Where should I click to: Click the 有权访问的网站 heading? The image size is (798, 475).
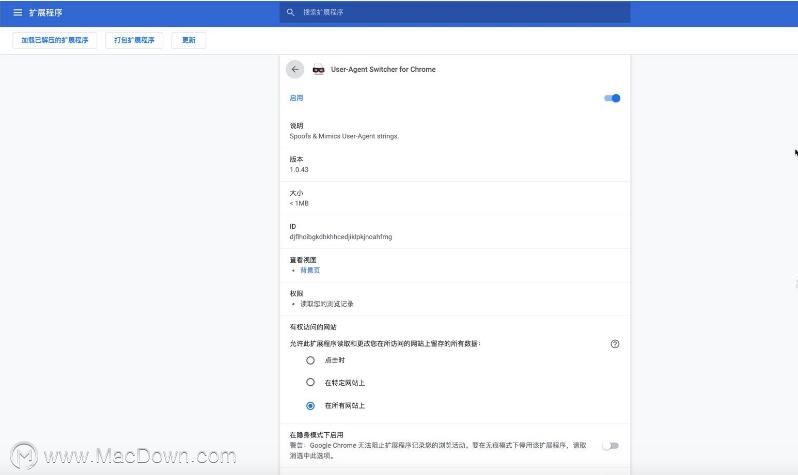[313, 327]
